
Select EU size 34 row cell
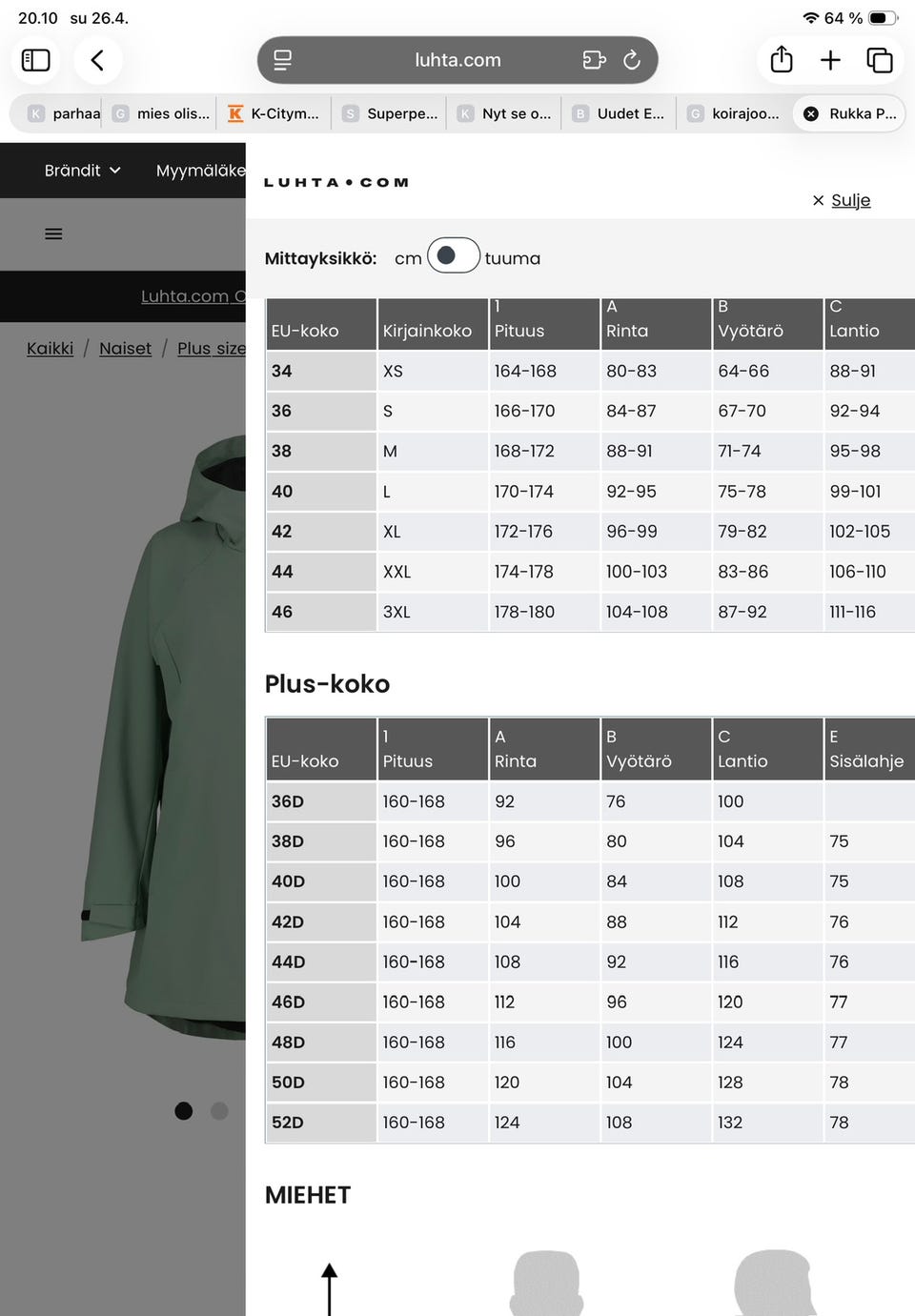coord(321,371)
